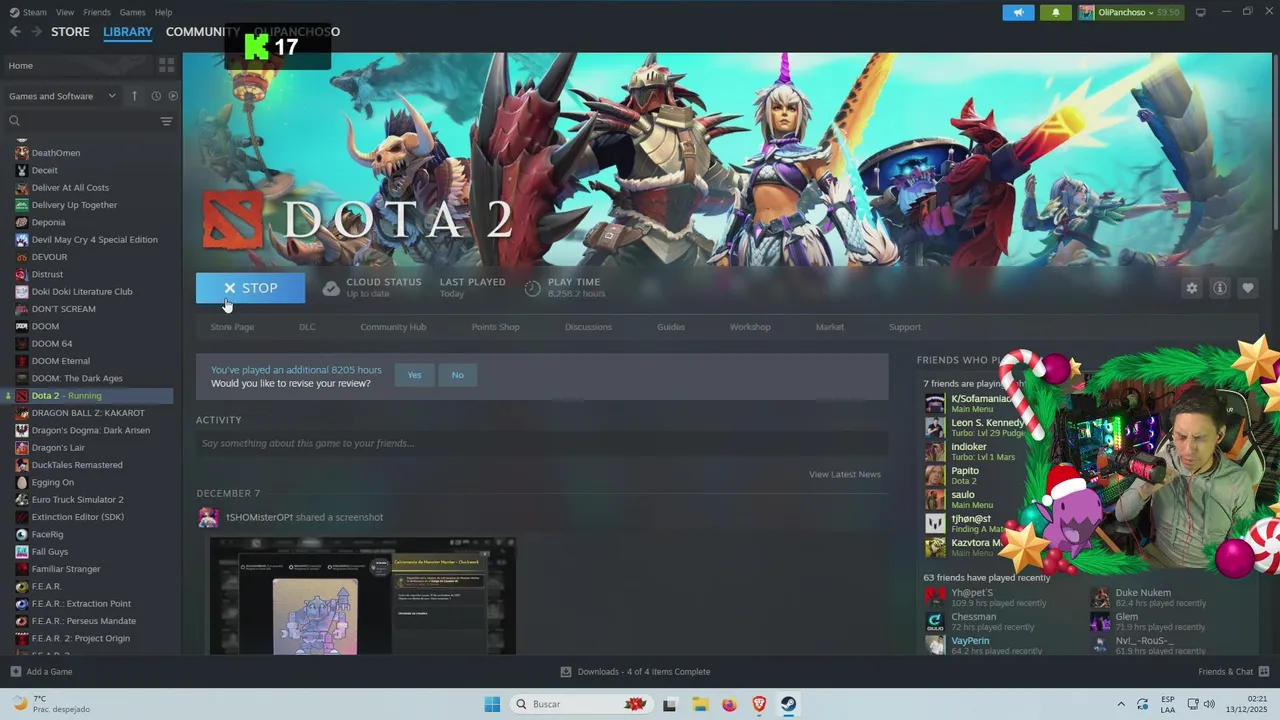Open Friends & Chat icon at bottom

[1264, 671]
